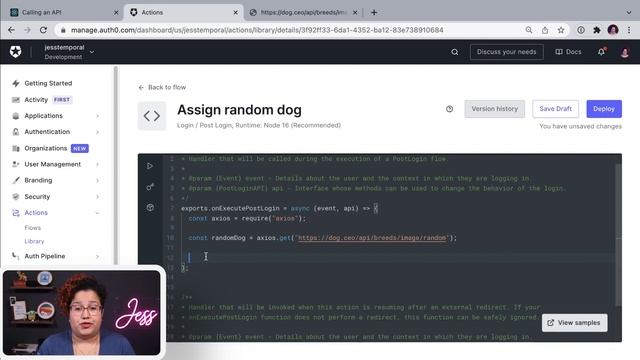Expand the Auth Pipeline menu
640x360 pixels.
tap(56, 256)
